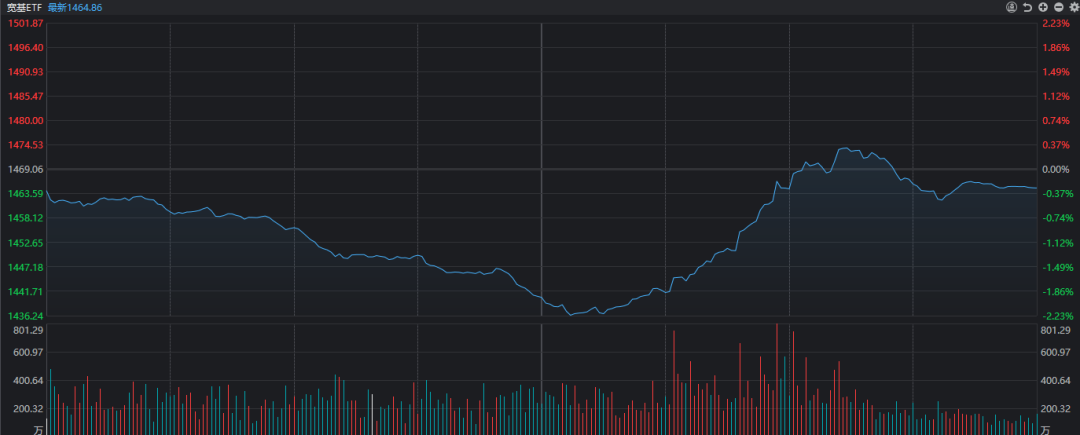Viewport: 1080px width, 435px height.
Task: Click the 最新1464.86 latest price text
Action: click(75, 7)
